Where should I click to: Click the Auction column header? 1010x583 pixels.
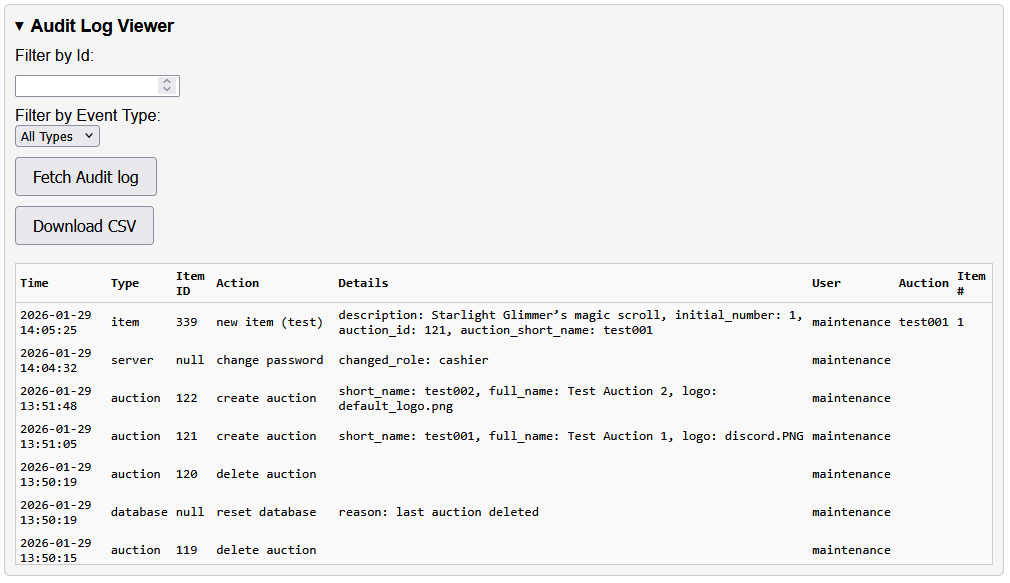click(923, 283)
